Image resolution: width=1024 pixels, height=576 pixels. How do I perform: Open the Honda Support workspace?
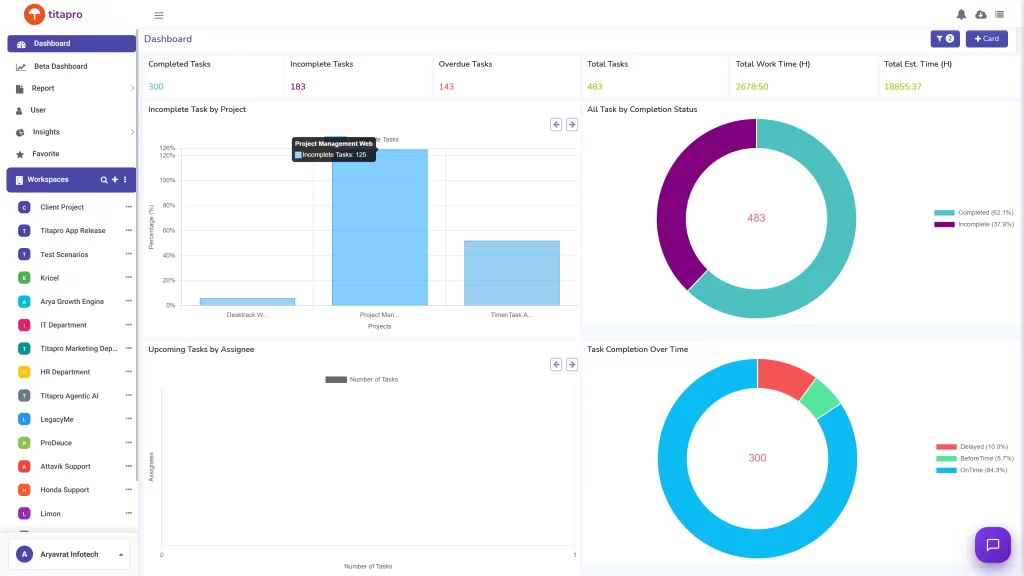(x=65, y=490)
